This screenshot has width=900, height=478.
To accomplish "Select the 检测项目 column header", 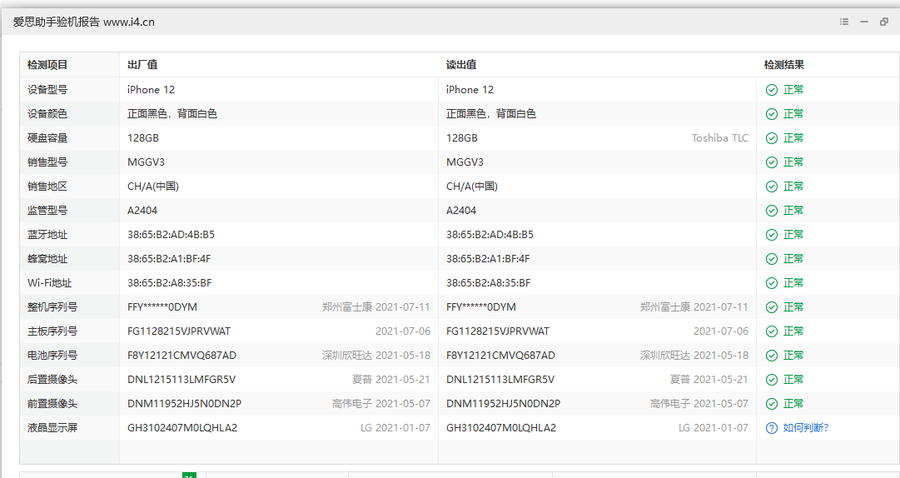I will 47,65.
